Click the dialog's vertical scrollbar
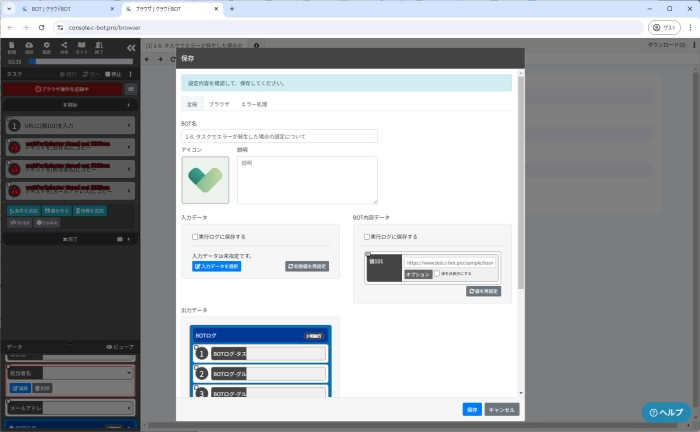Image resolution: width=700 pixels, height=432 pixels. [x=521, y=200]
